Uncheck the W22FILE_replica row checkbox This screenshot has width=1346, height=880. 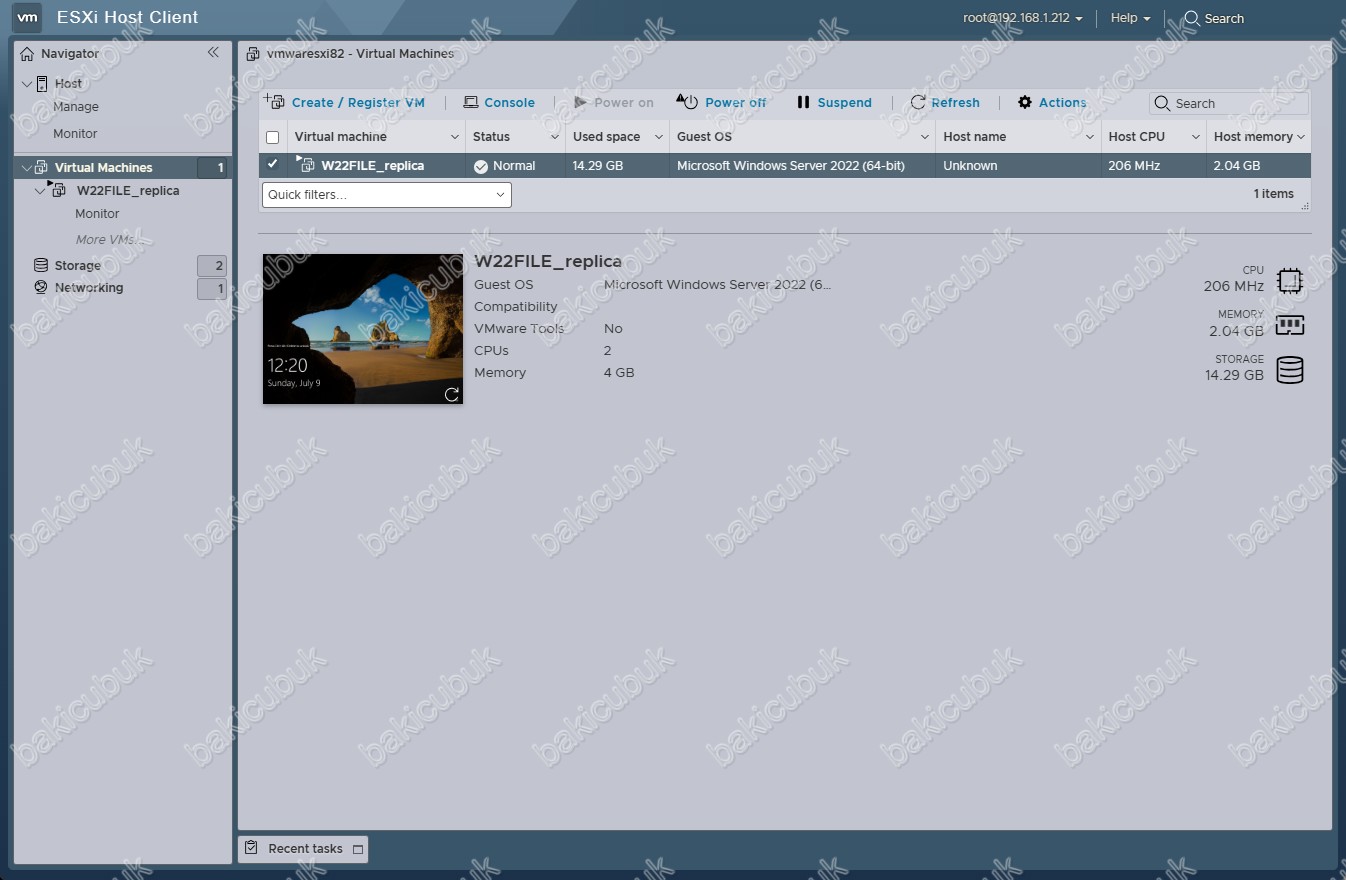(272, 165)
